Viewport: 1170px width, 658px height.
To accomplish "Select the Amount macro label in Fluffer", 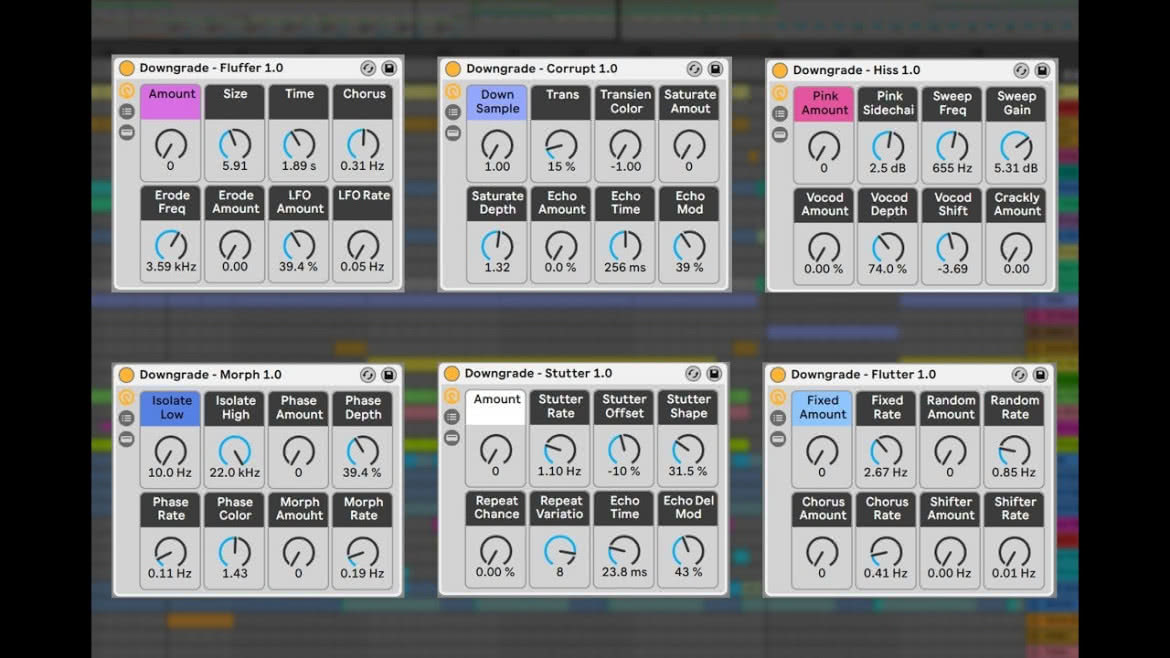I will pyautogui.click(x=171, y=101).
